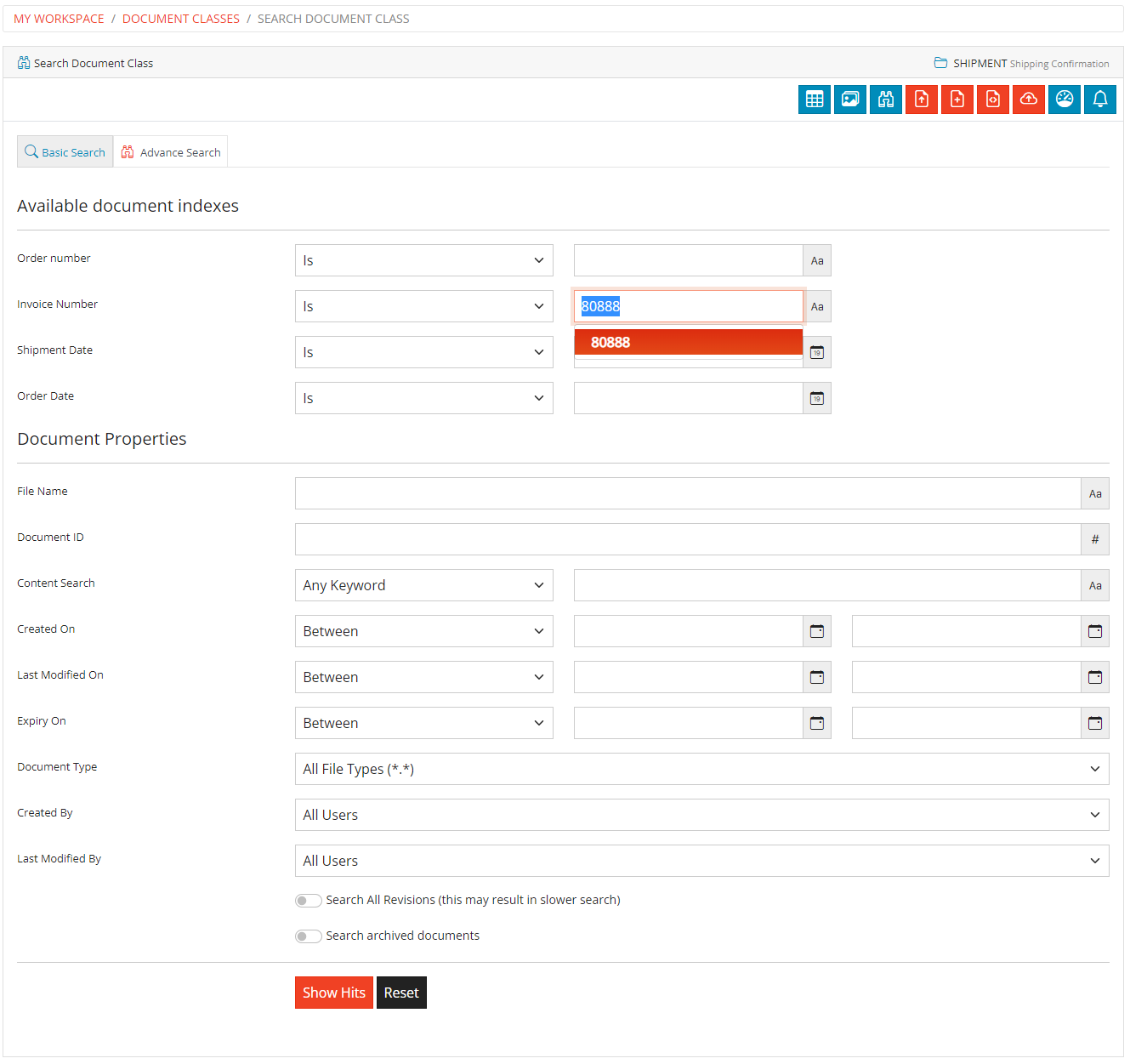Click the cloud upload icon

(1028, 100)
